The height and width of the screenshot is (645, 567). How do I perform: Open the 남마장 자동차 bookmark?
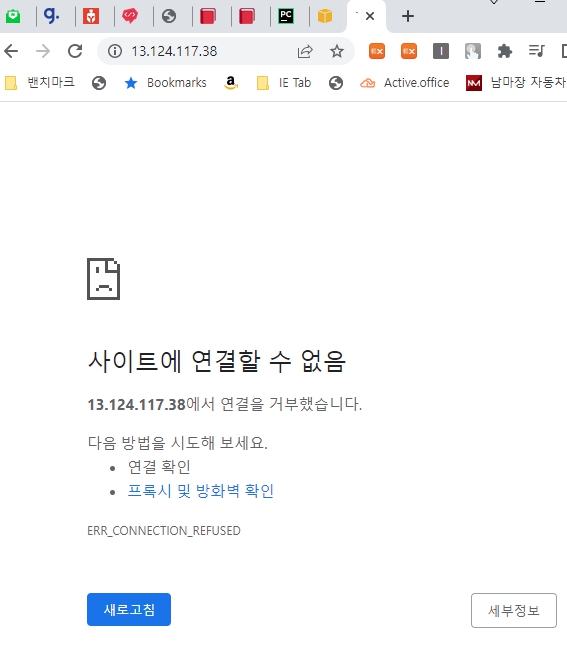coord(516,83)
